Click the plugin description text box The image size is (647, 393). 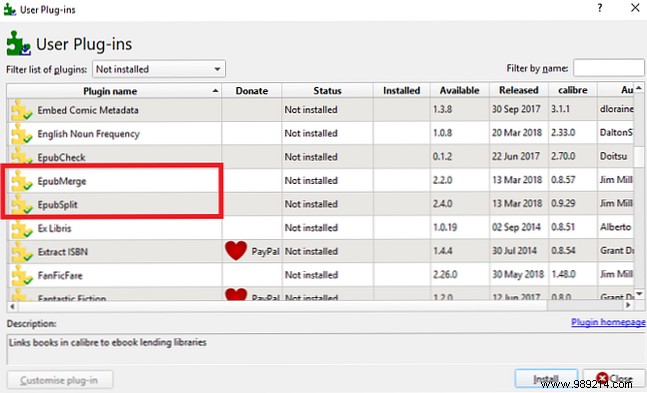pyautogui.click(x=326, y=349)
